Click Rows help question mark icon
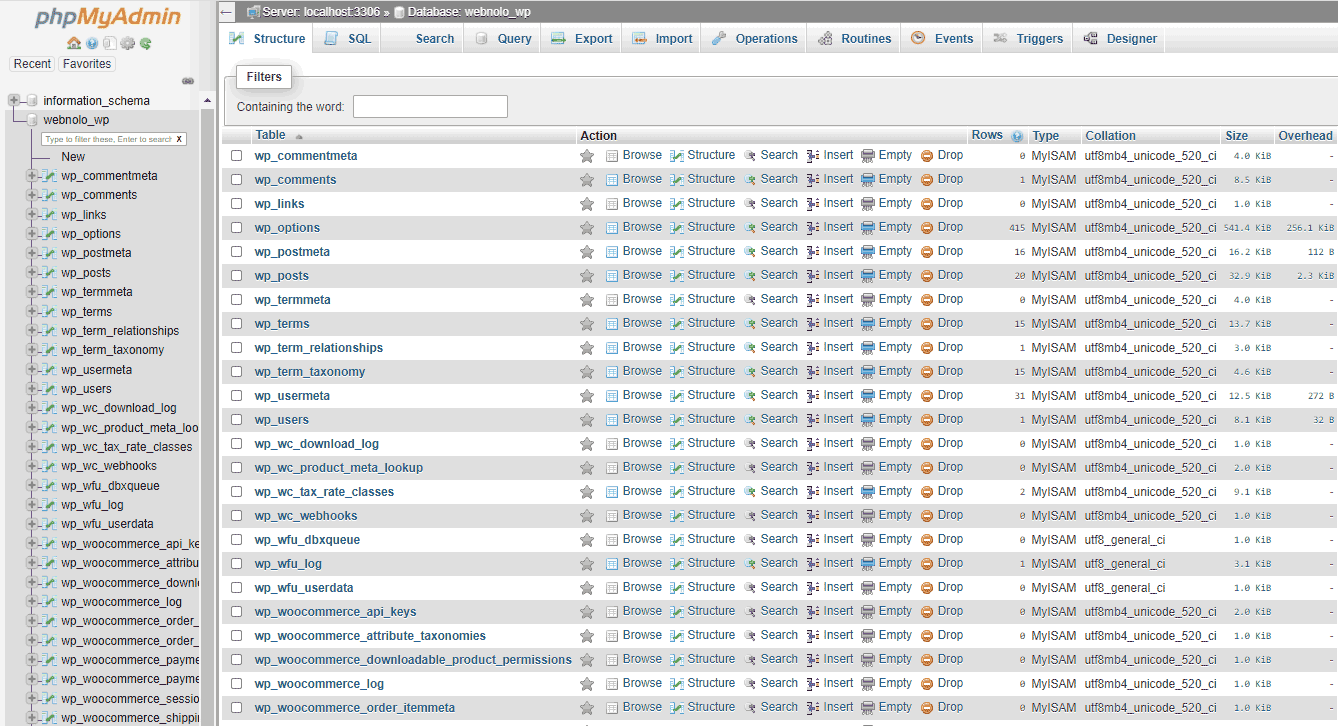This screenshot has width=1338, height=726. 1017,136
